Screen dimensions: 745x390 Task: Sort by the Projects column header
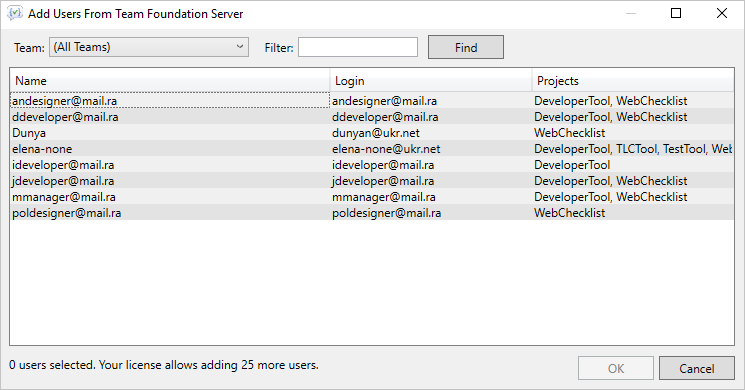click(633, 80)
